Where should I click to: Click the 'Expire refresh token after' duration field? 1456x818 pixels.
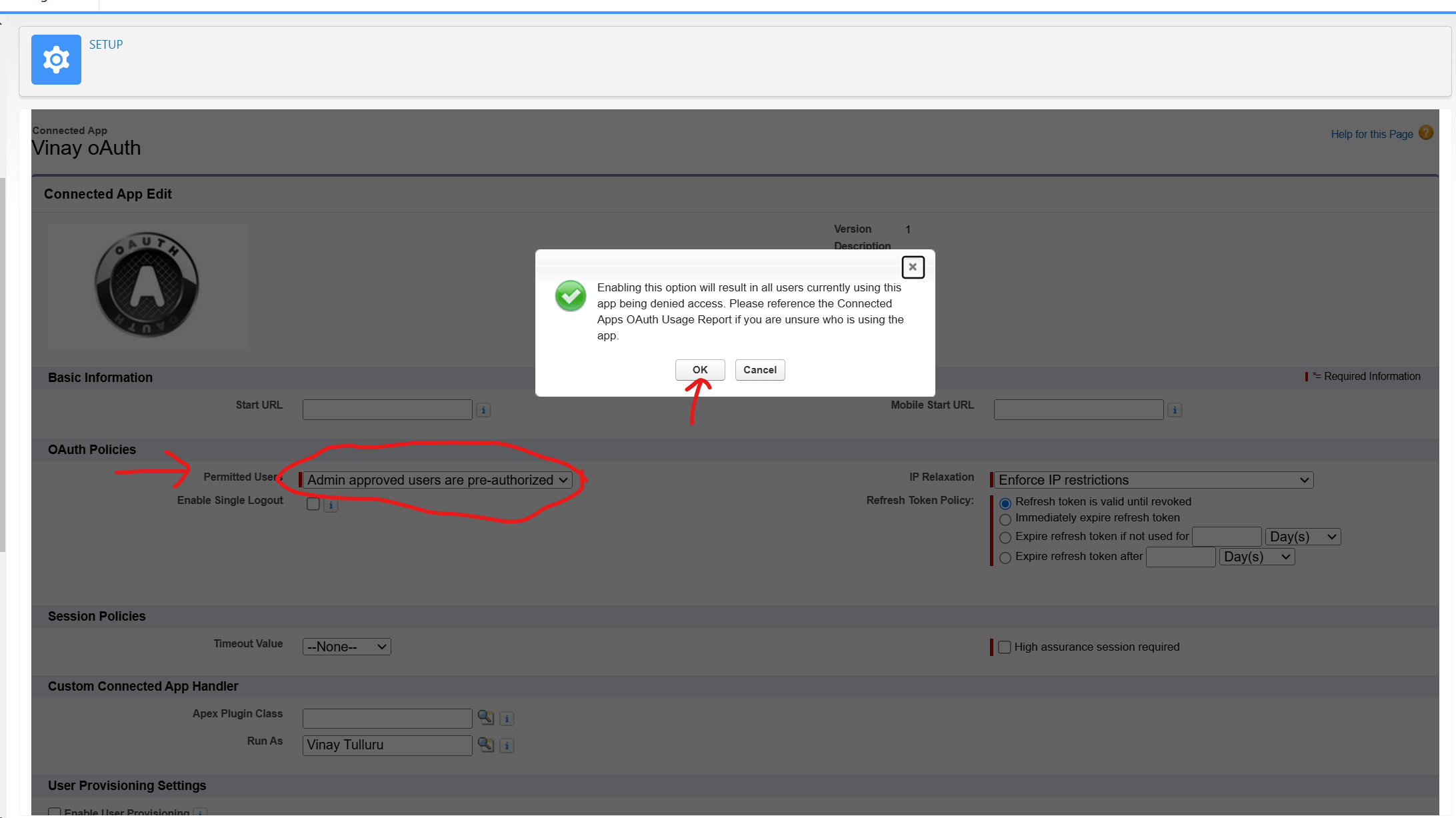click(x=1181, y=557)
